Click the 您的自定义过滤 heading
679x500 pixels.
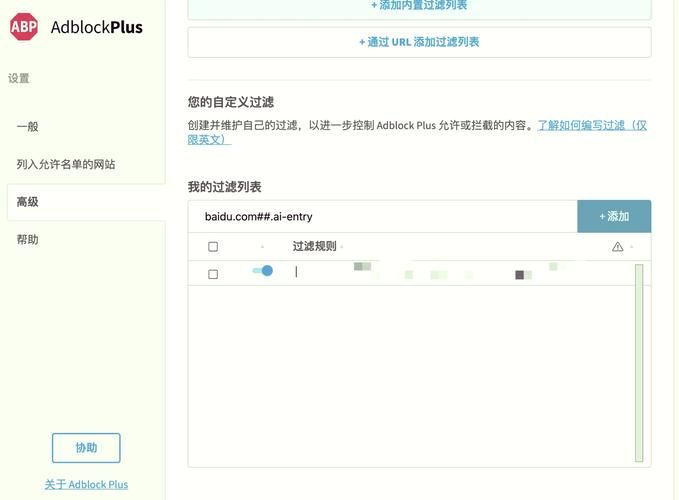(x=230, y=102)
